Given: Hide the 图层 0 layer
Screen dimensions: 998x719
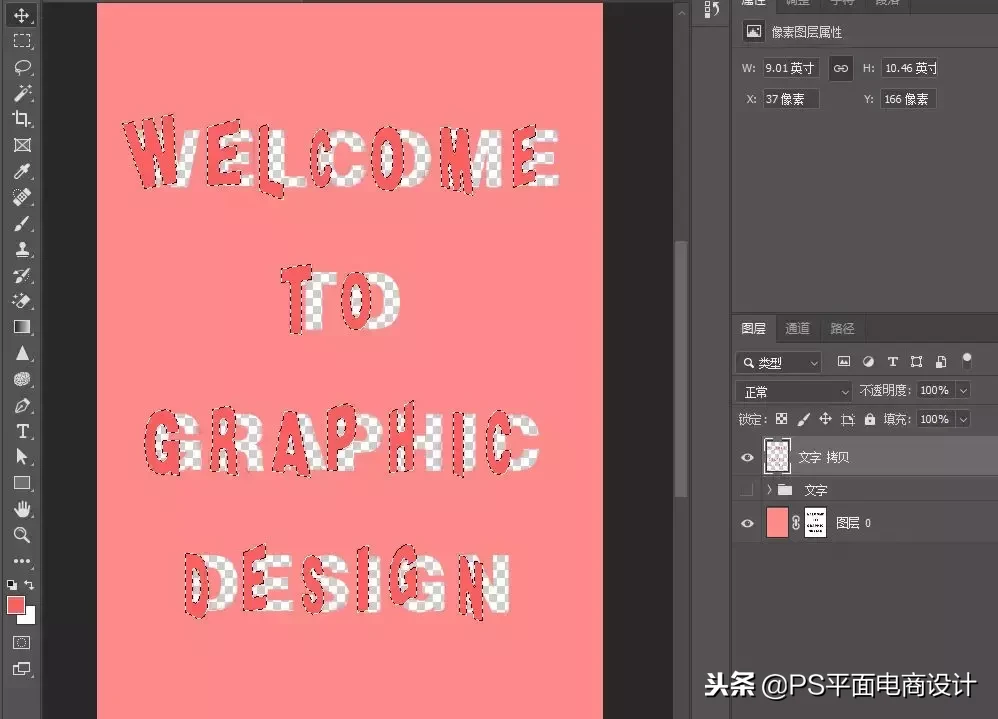Looking at the screenshot, I should (747, 524).
